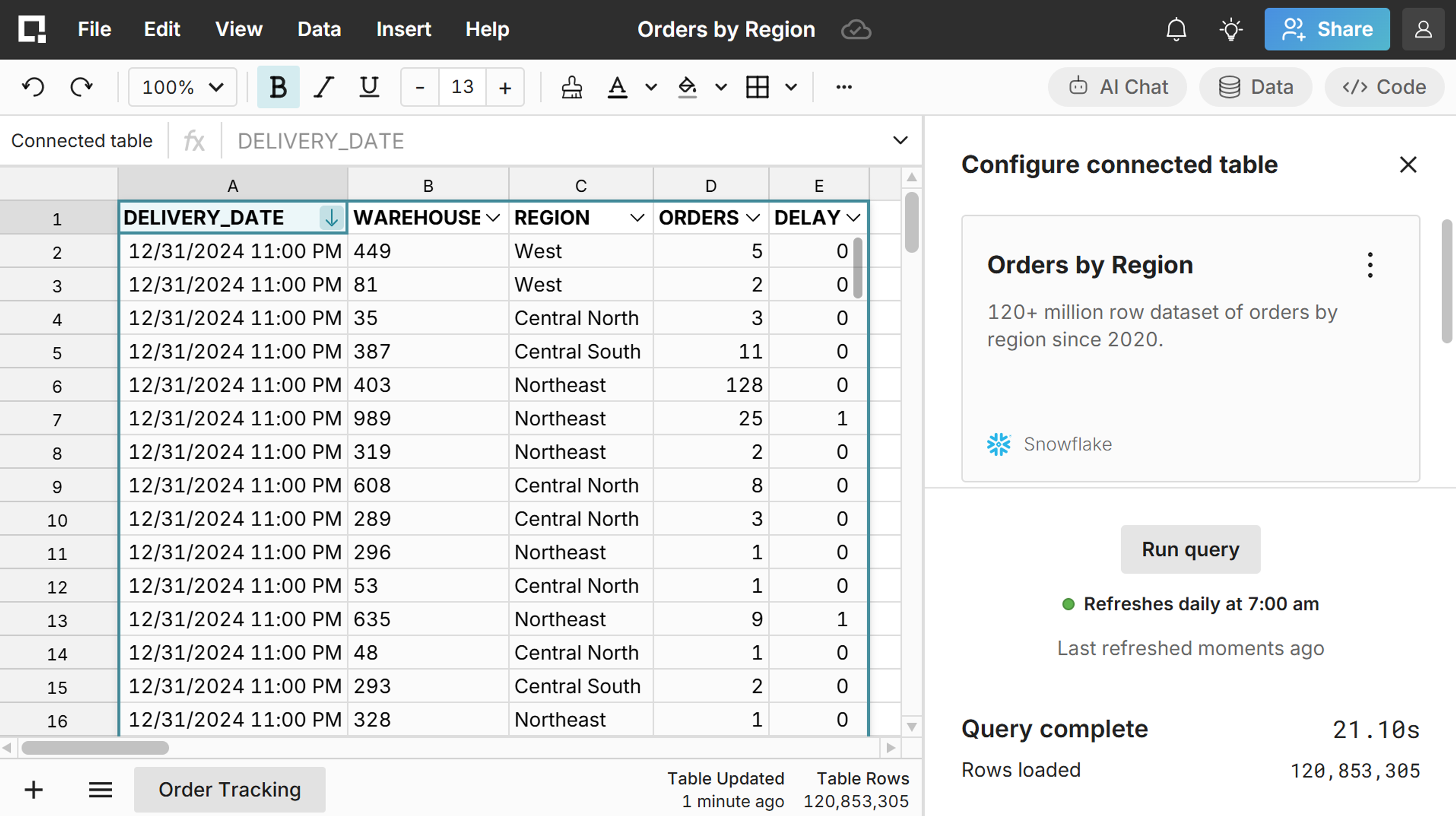
Task: Click the lightbulb theme icon
Action: (1231, 29)
